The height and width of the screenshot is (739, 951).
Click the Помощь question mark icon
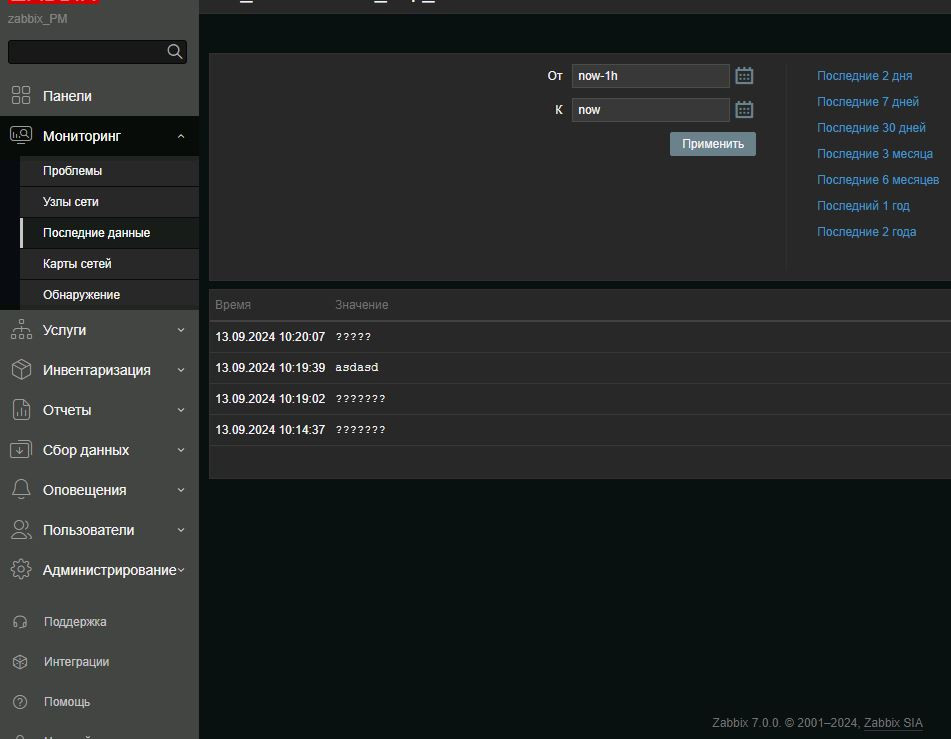(20, 702)
